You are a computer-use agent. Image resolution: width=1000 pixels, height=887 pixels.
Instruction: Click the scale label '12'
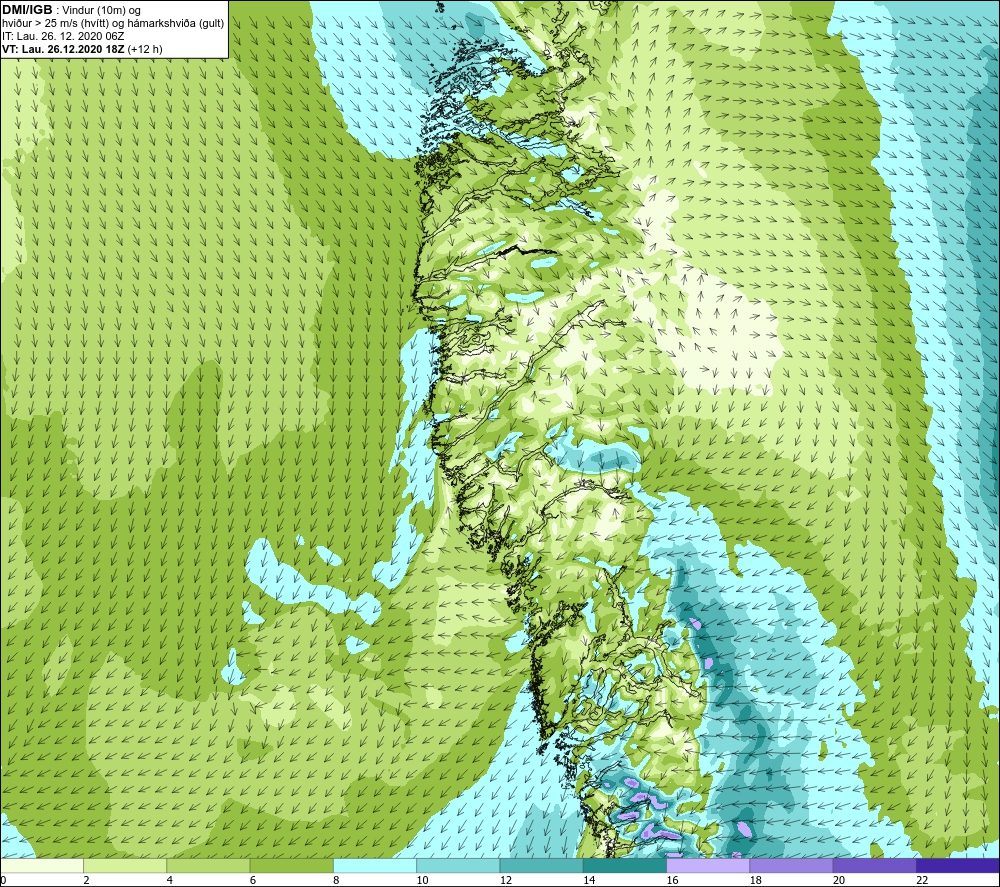point(506,881)
